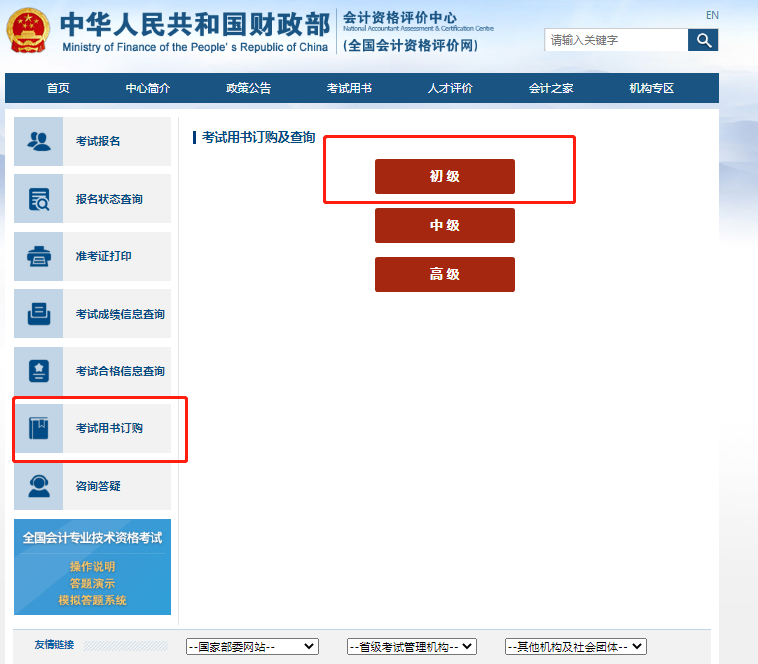Click the magnifier search button

[x=703, y=40]
